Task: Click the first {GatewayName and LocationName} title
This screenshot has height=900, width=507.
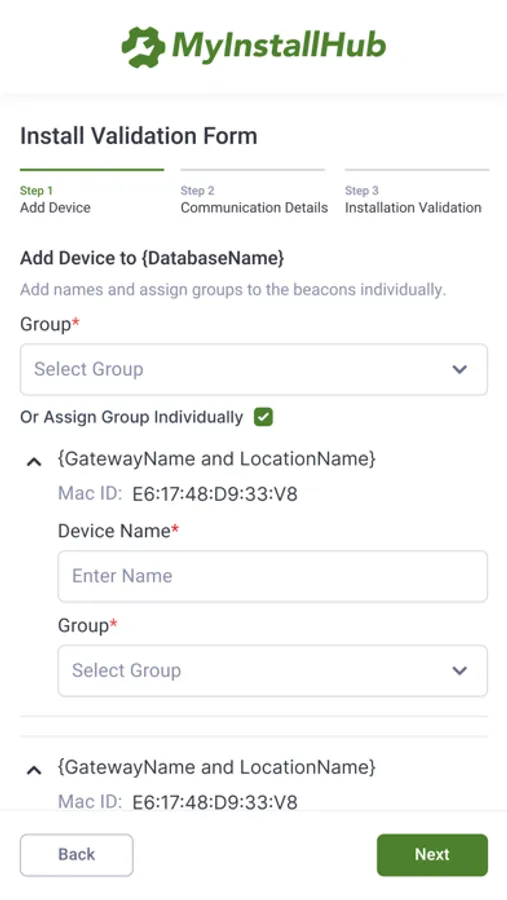Action: [x=216, y=459]
